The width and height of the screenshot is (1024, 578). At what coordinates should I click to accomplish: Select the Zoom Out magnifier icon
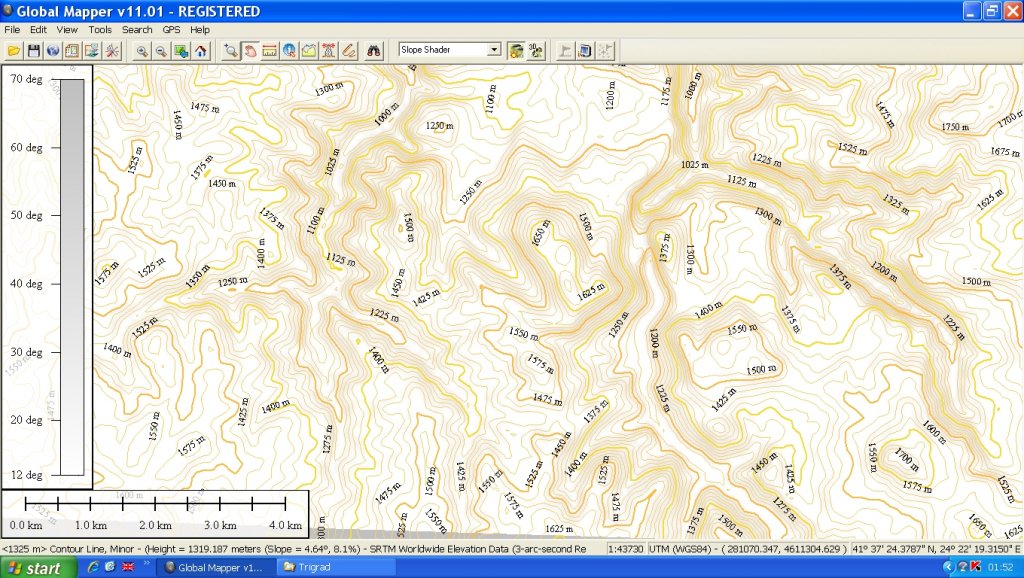161,50
